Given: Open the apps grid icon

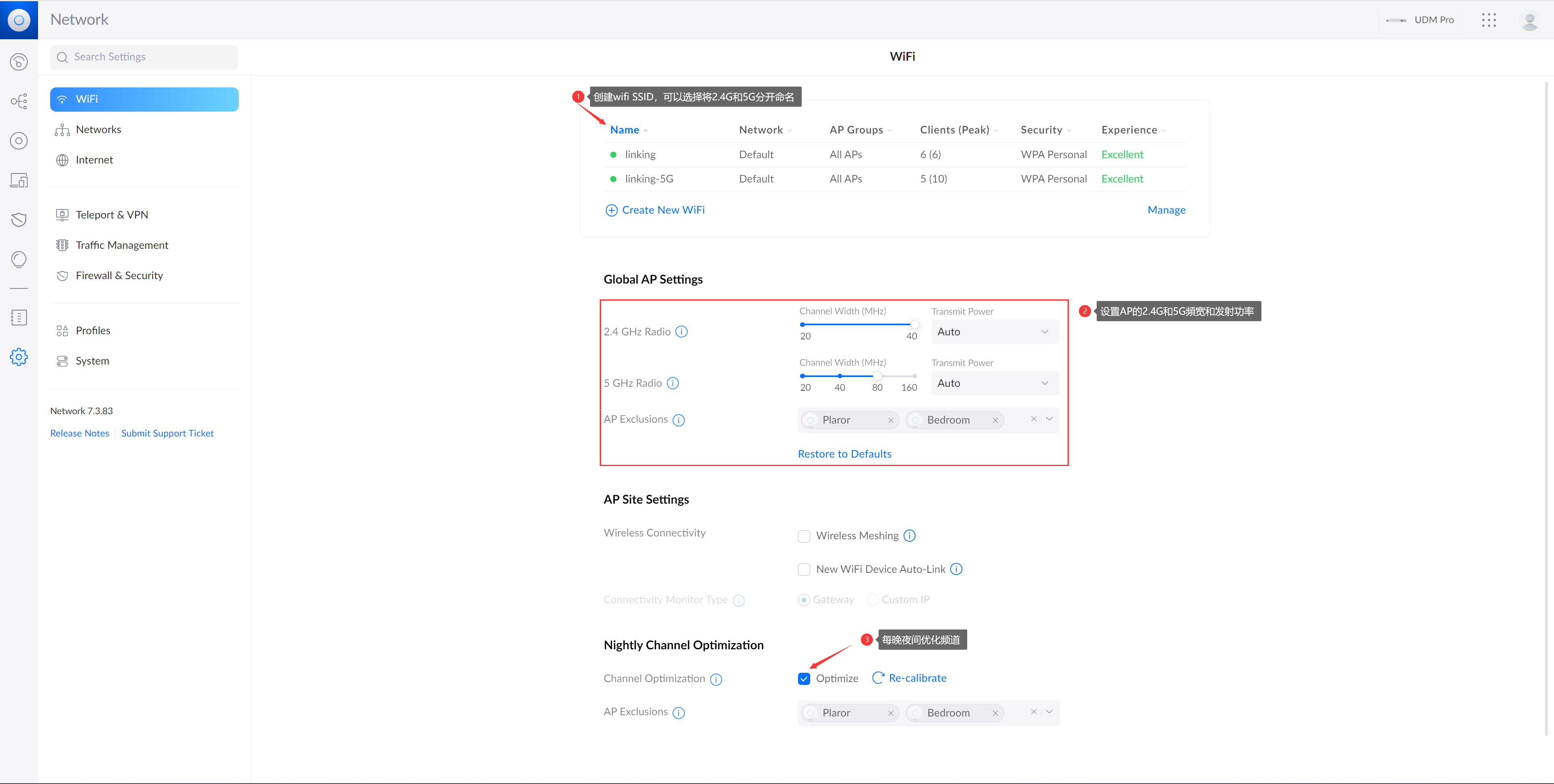Looking at the screenshot, I should 1489,20.
